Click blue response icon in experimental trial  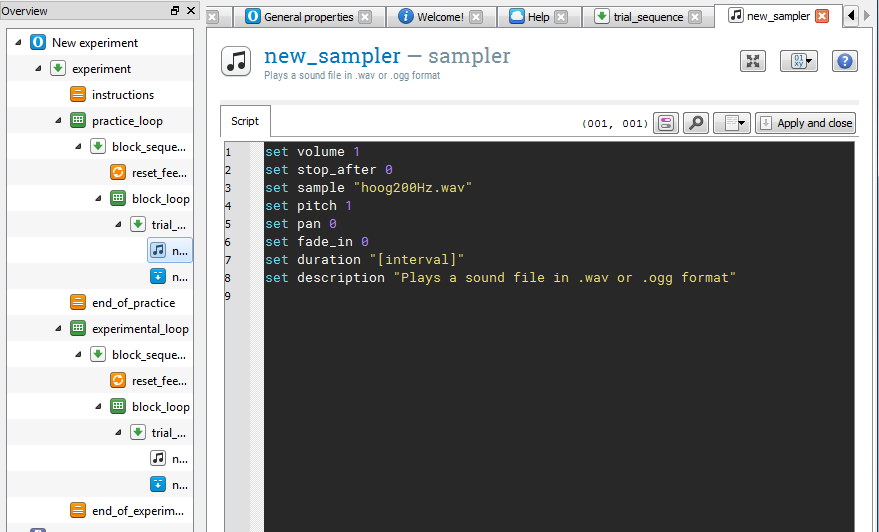click(158, 484)
